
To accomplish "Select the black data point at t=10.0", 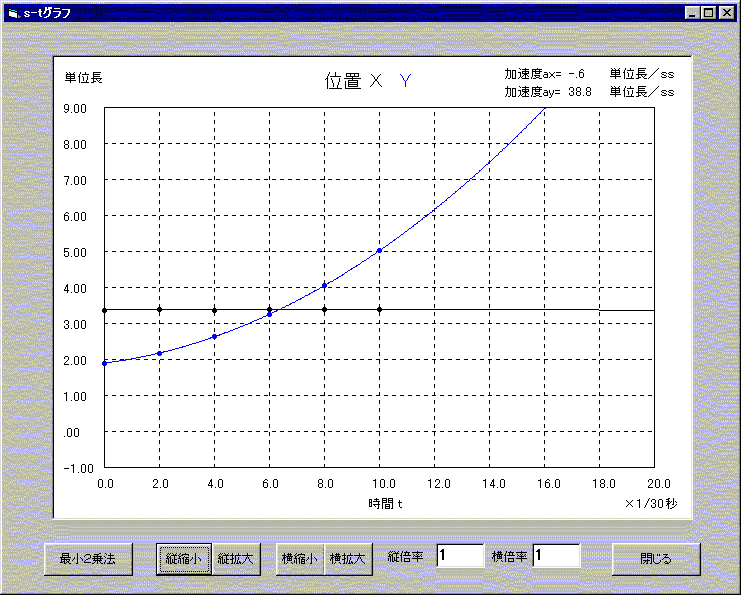I will (x=379, y=310).
